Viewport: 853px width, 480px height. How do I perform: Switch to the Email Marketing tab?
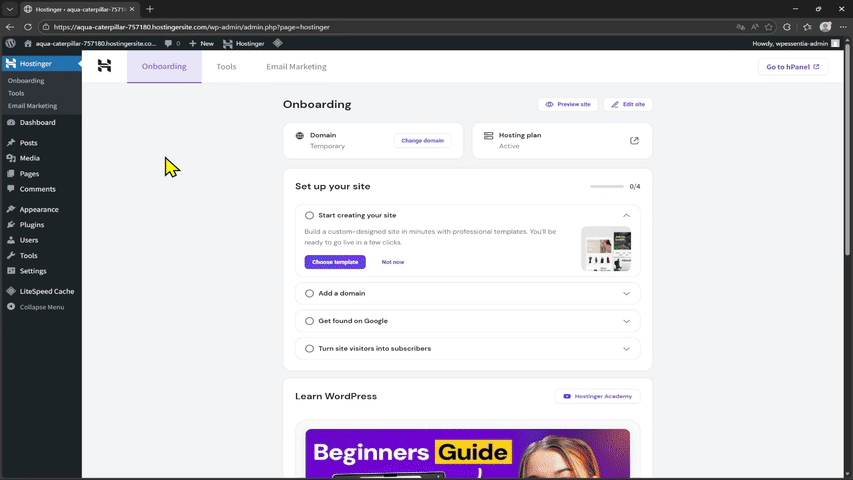click(296, 67)
